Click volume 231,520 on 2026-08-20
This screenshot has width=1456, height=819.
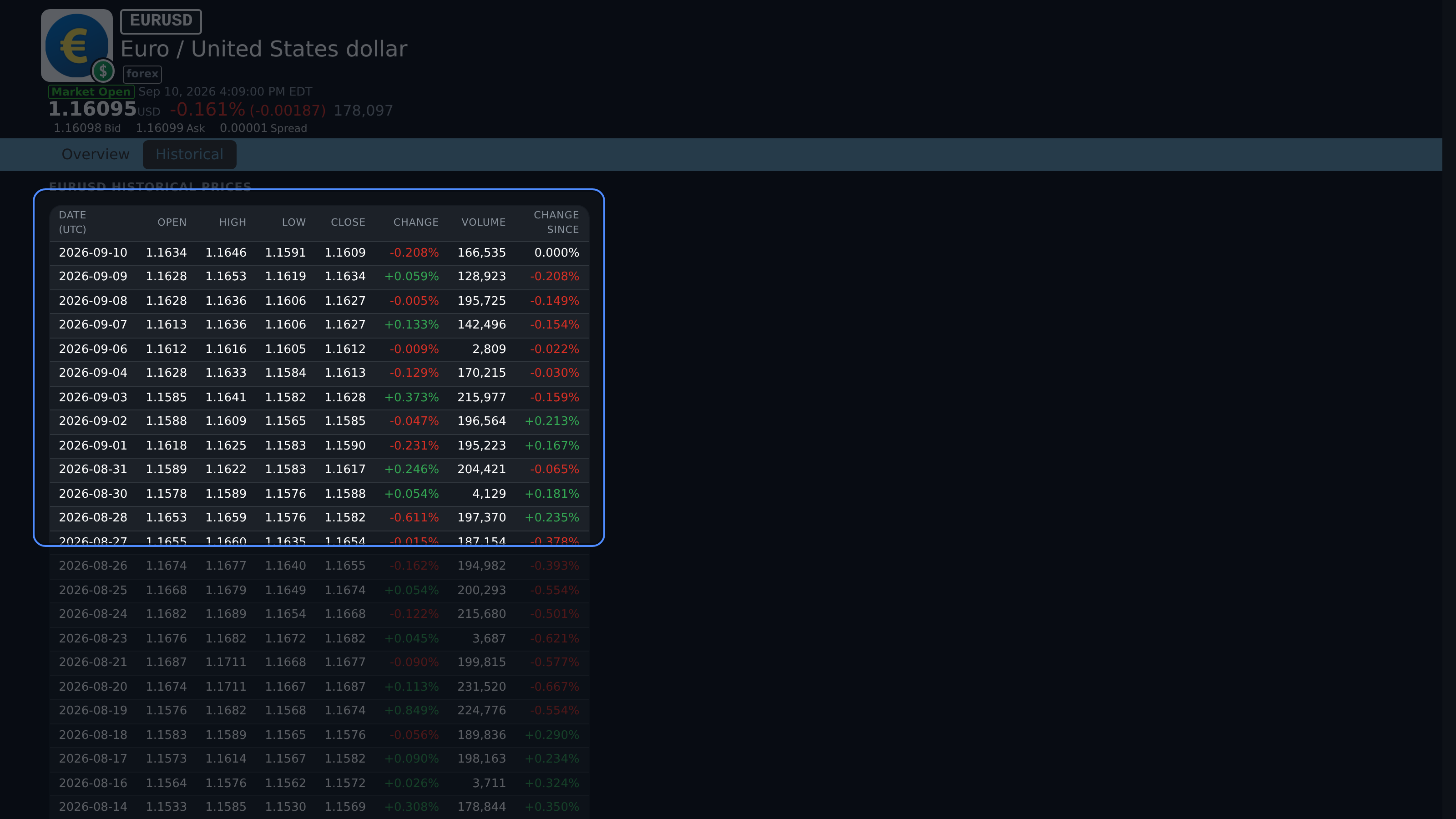[x=481, y=687]
